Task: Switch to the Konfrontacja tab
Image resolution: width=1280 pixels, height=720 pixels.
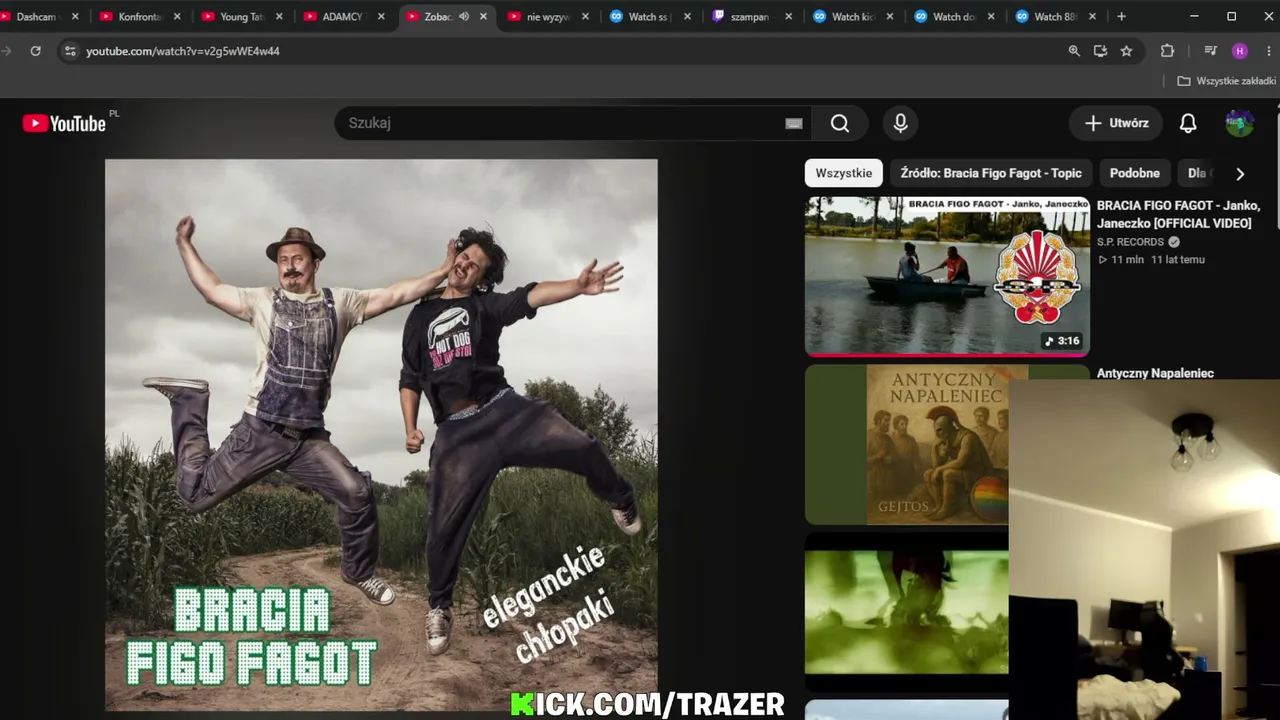Action: click(141, 16)
